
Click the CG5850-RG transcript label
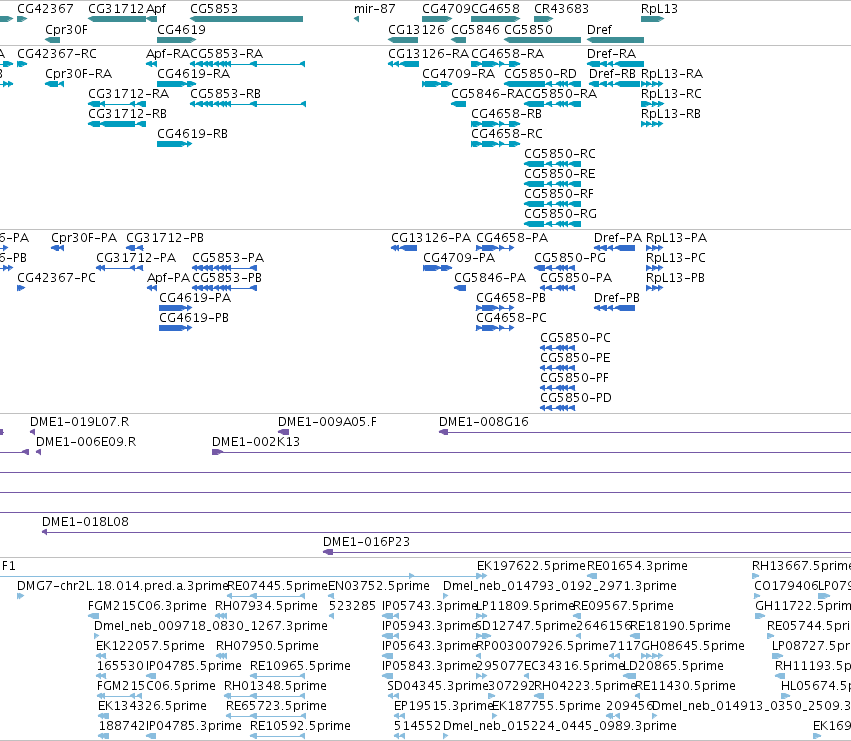coord(561,214)
